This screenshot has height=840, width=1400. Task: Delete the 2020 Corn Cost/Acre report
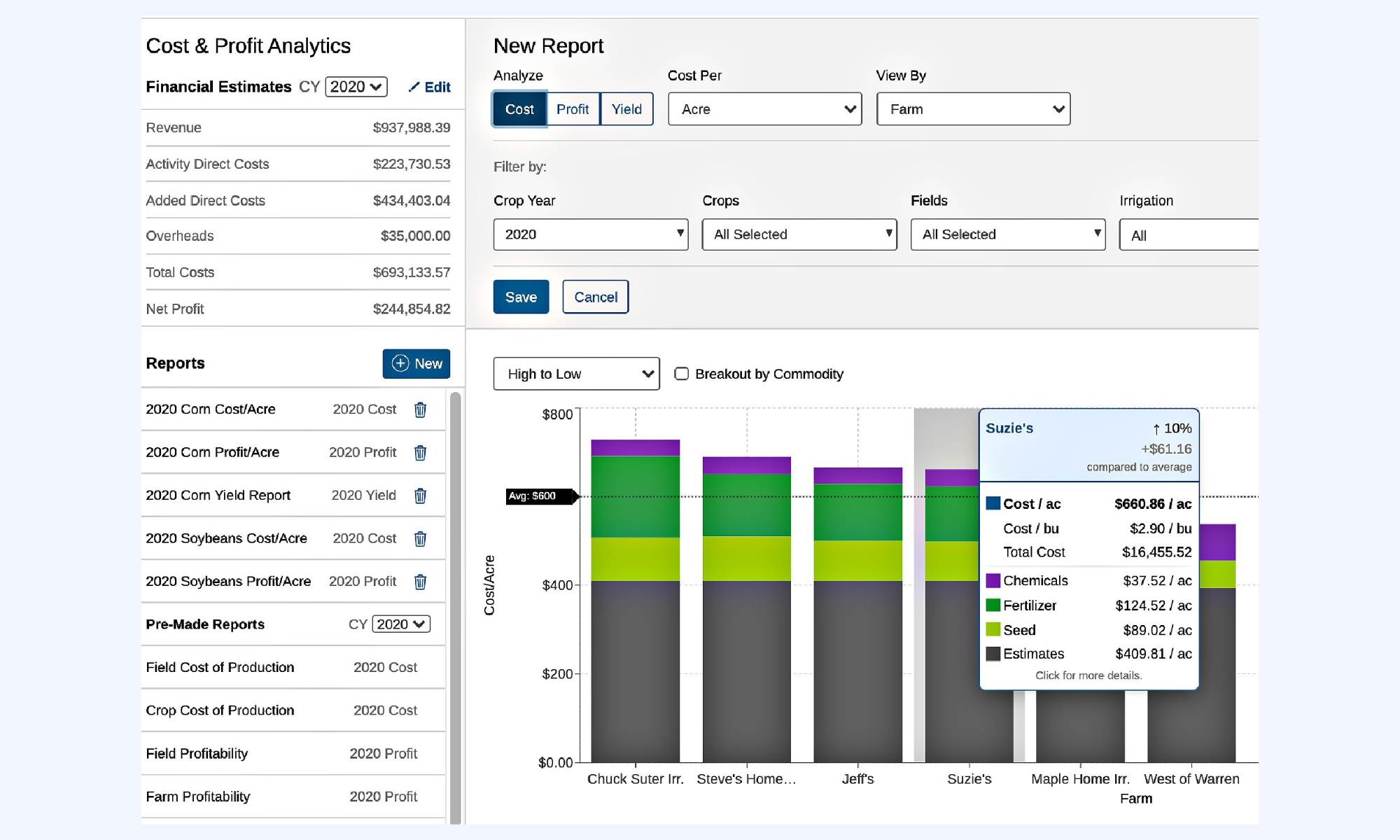420,409
